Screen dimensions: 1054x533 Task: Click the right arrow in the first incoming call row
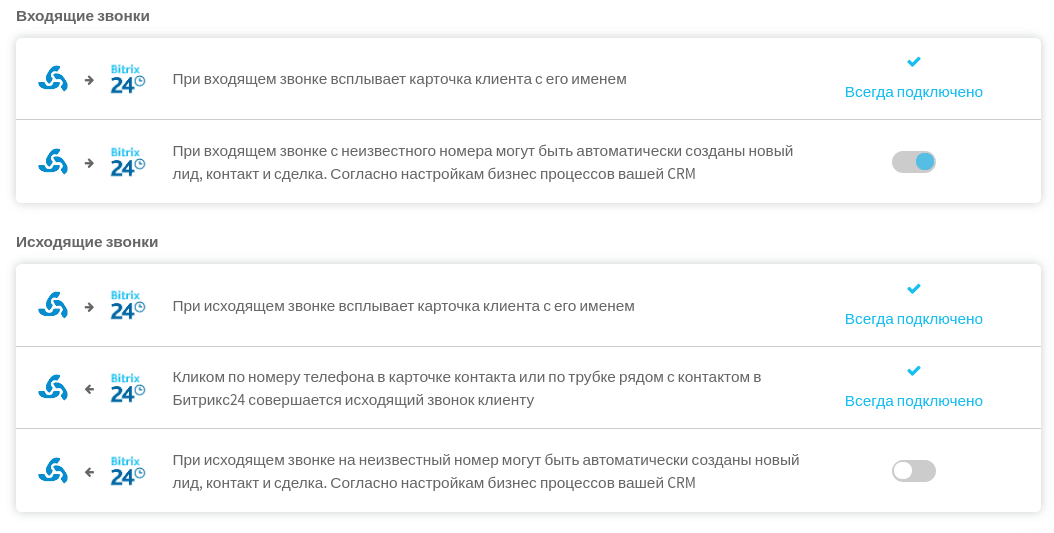(89, 80)
